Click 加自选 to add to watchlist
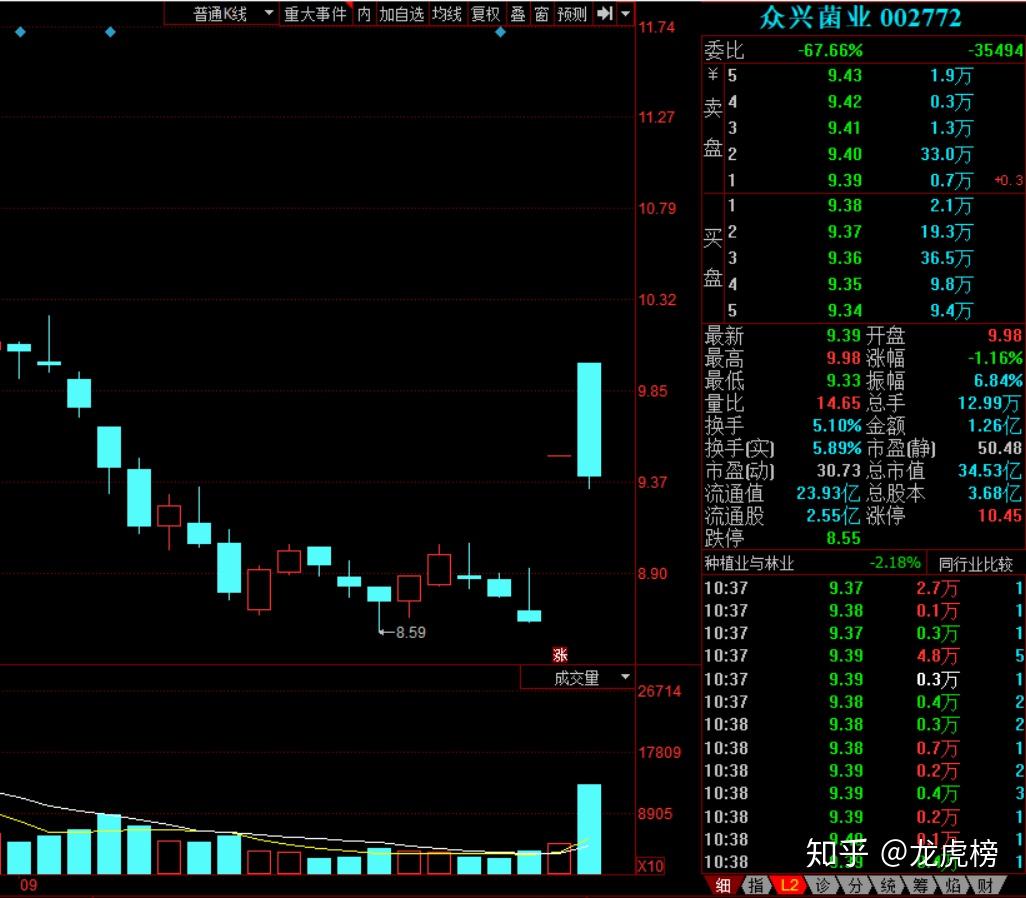The height and width of the screenshot is (898, 1026). tap(401, 13)
